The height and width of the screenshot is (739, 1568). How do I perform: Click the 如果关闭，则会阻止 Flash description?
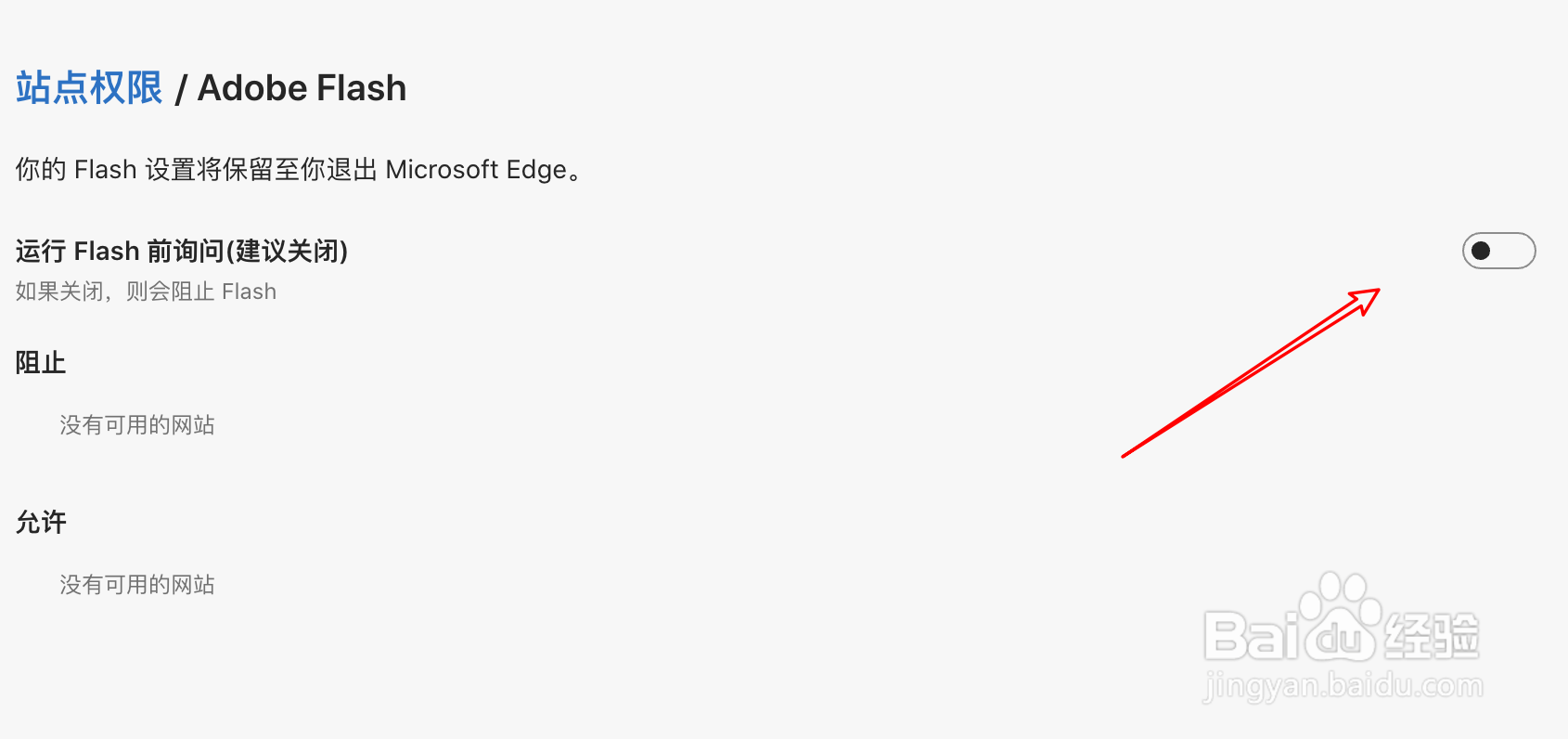point(146,292)
